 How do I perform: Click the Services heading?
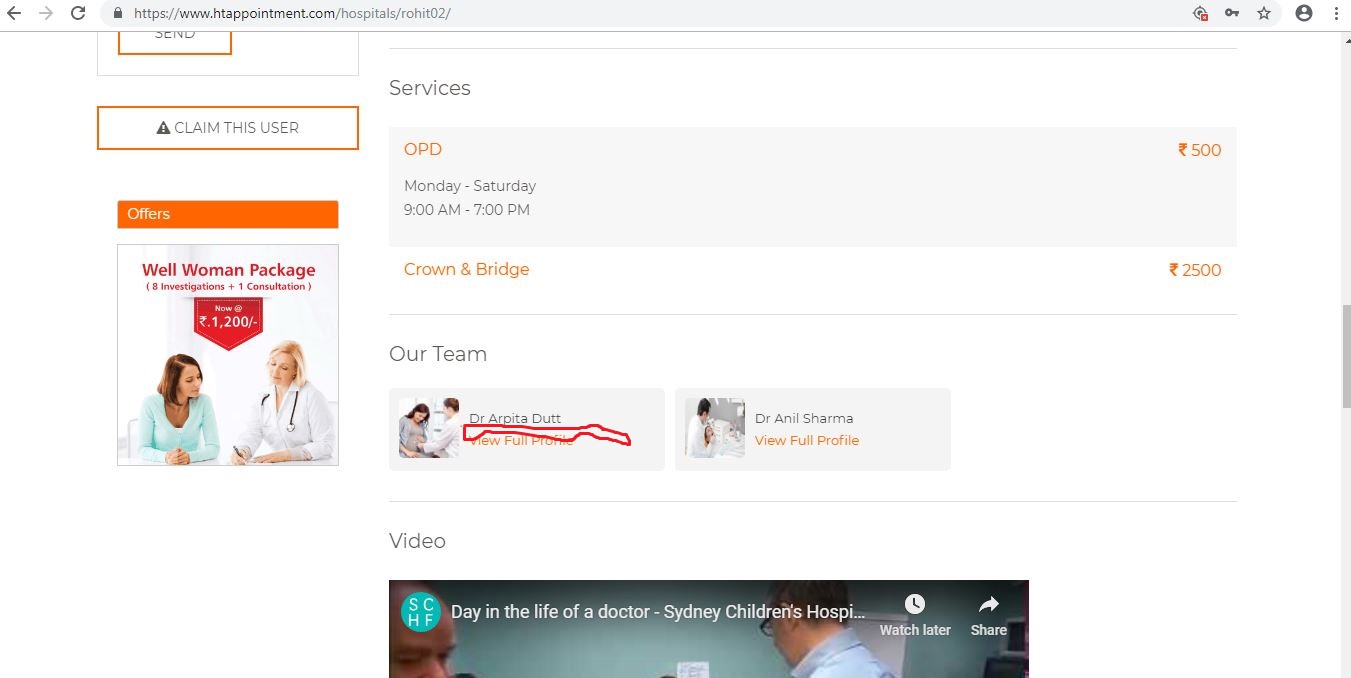pyautogui.click(x=430, y=88)
